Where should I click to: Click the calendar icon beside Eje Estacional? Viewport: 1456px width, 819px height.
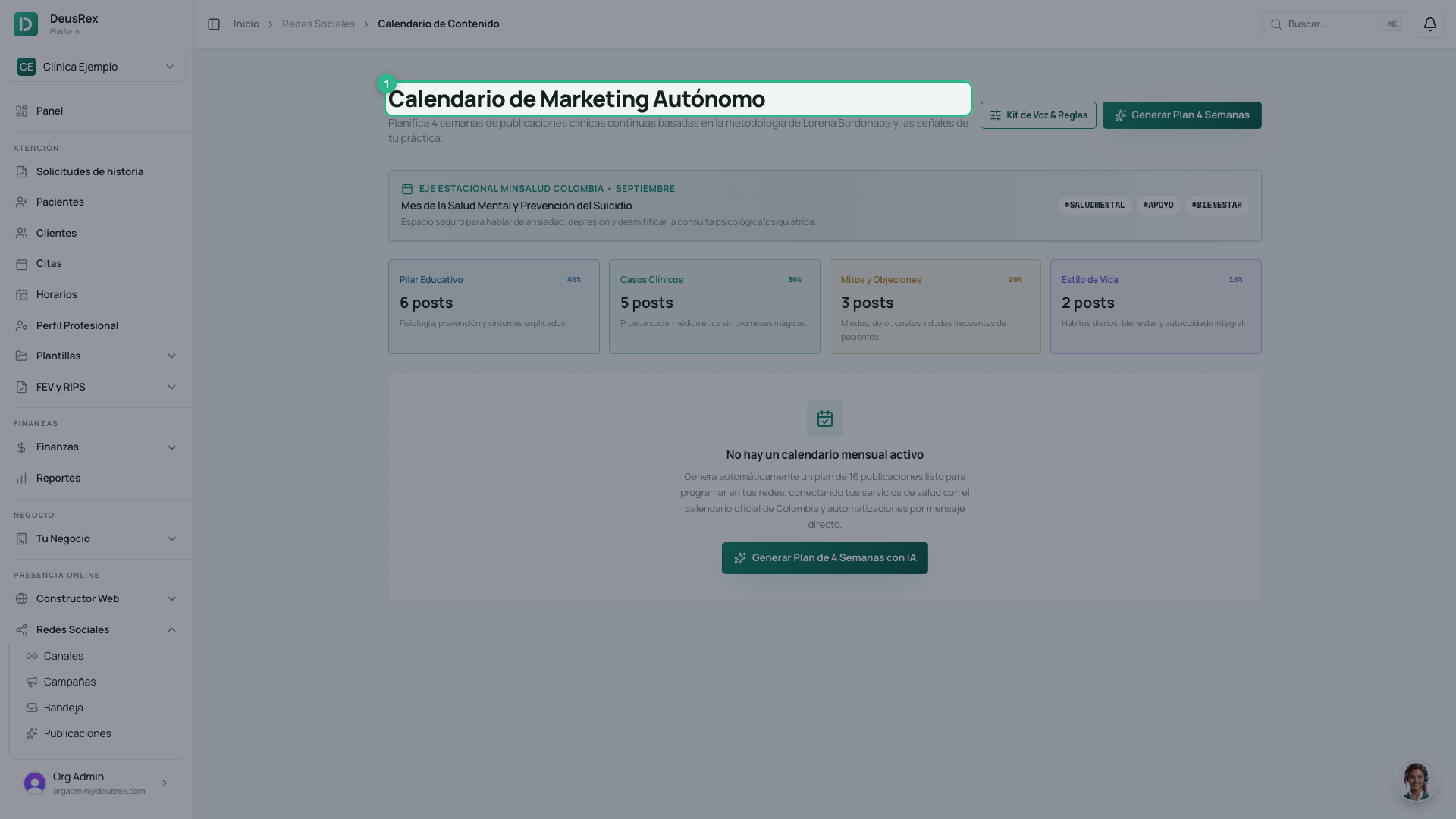[407, 189]
